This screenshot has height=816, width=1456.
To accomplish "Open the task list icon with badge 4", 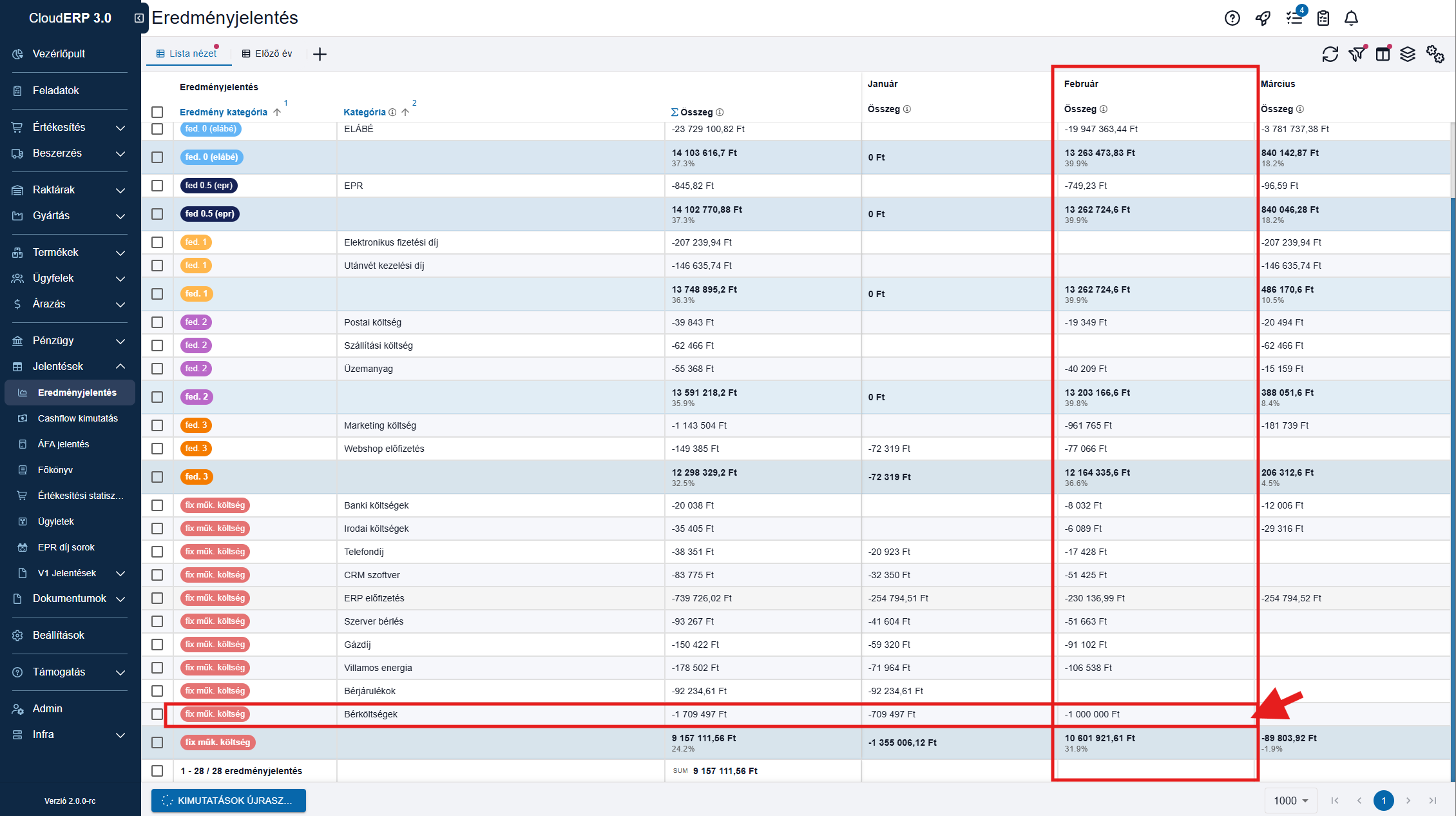I will [1294, 18].
